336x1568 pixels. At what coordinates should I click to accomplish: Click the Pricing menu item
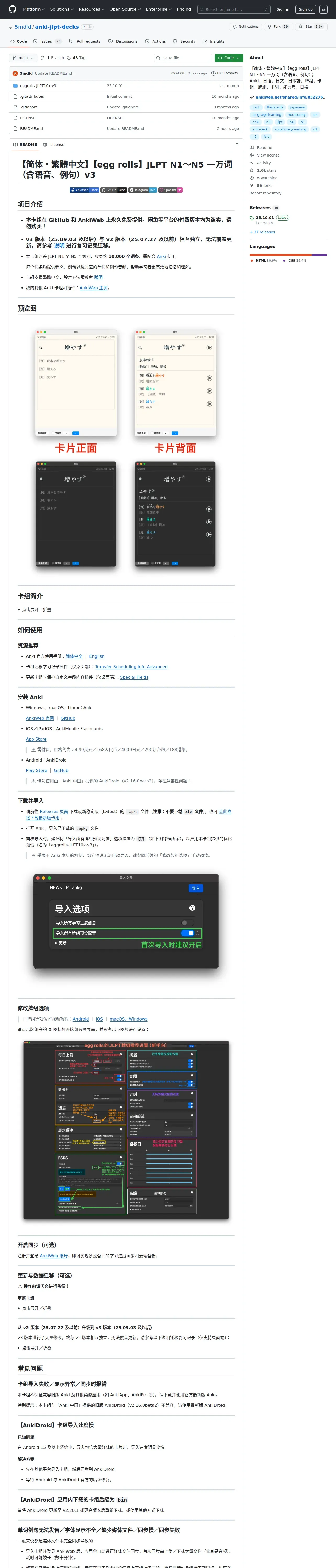pyautogui.click(x=183, y=9)
